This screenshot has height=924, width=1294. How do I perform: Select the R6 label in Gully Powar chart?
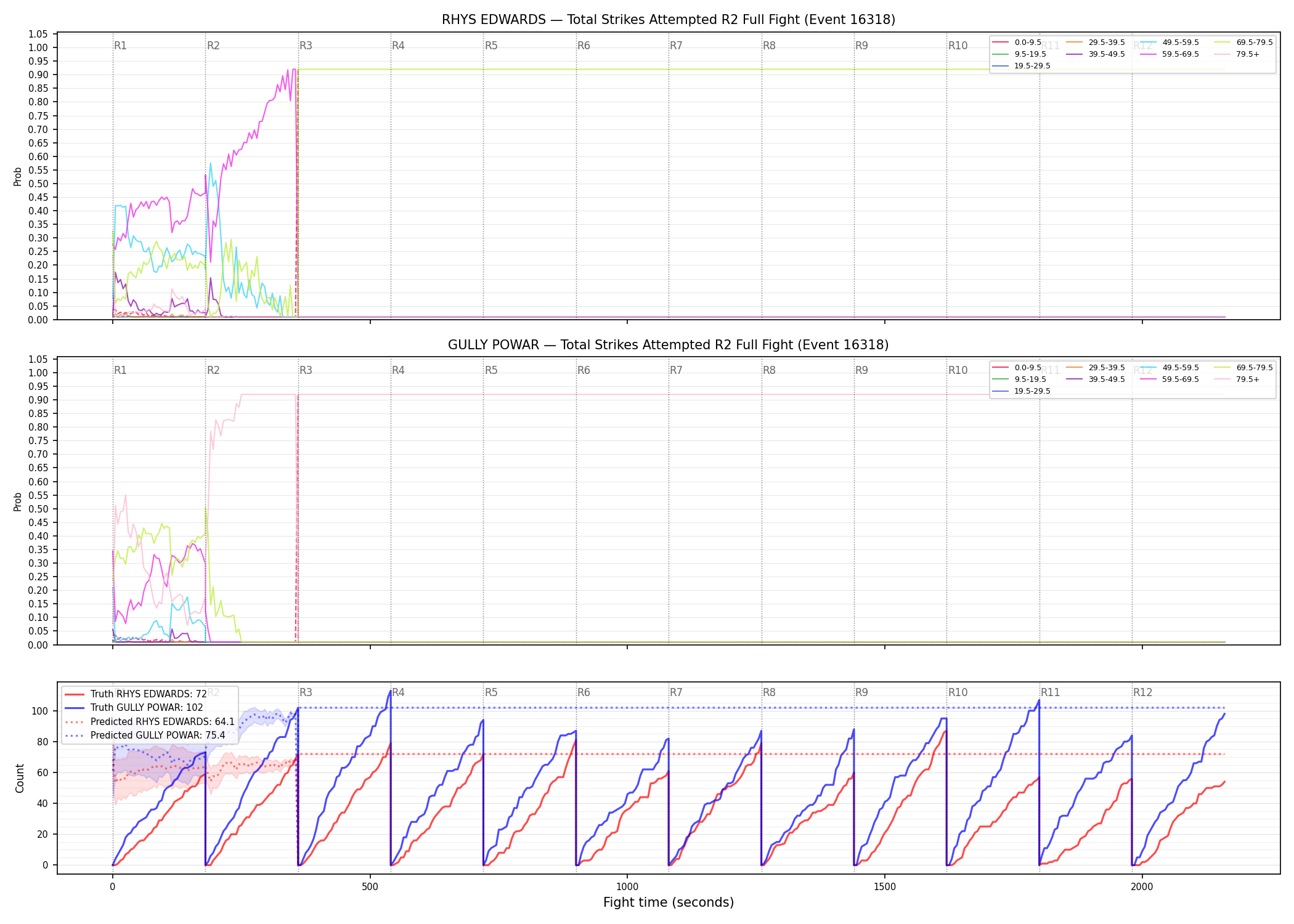coord(584,370)
